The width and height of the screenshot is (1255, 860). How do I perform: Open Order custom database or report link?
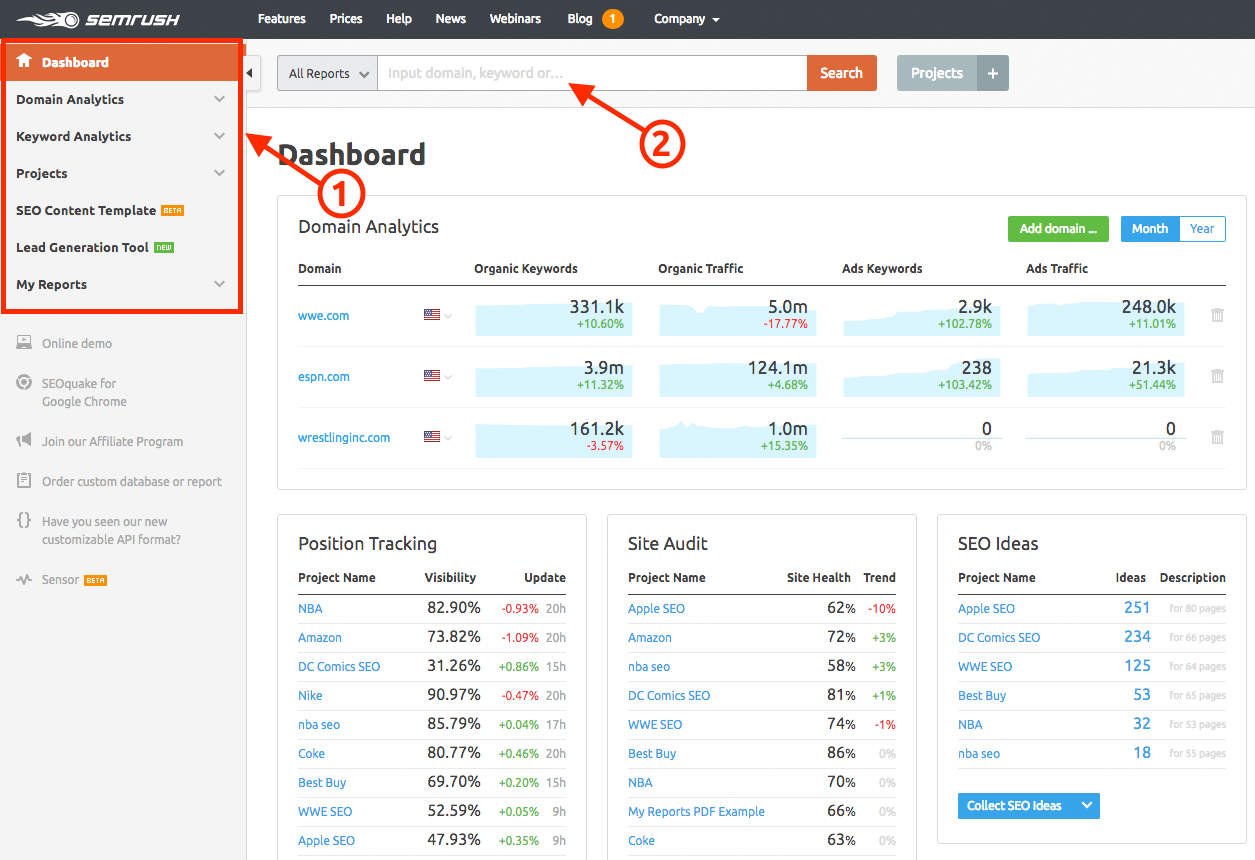point(132,481)
